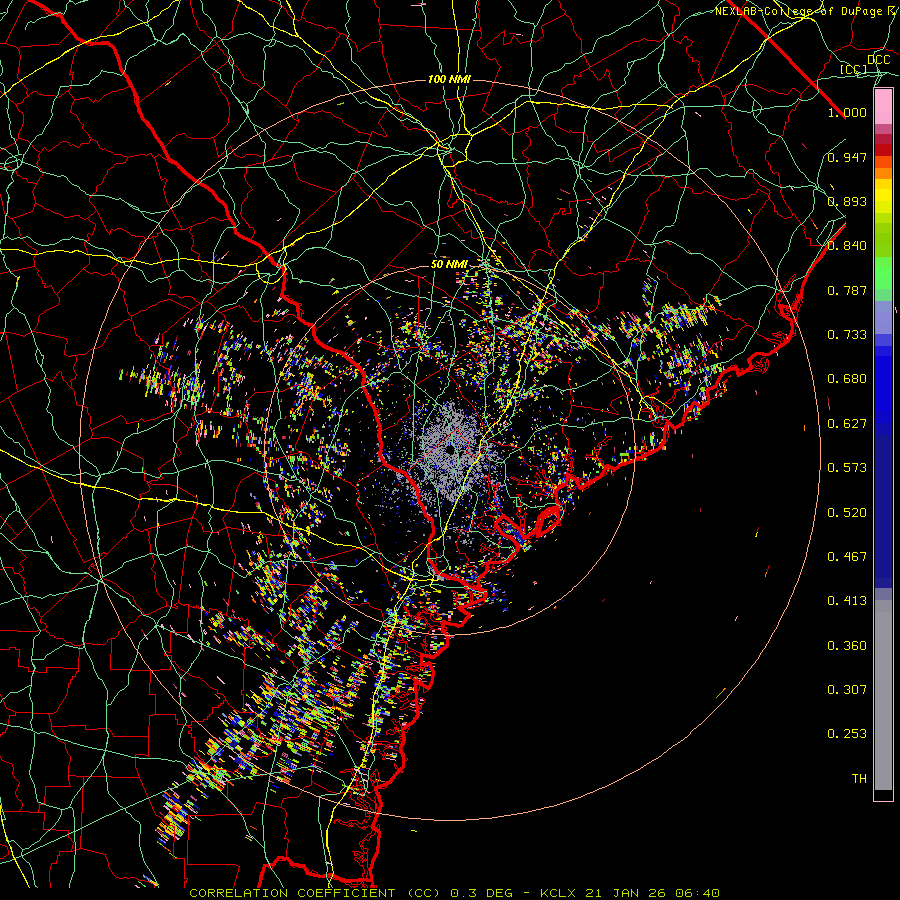This screenshot has height=900, width=900.
Task: Pick the light periwinkle legend band
Action: click(x=883, y=317)
